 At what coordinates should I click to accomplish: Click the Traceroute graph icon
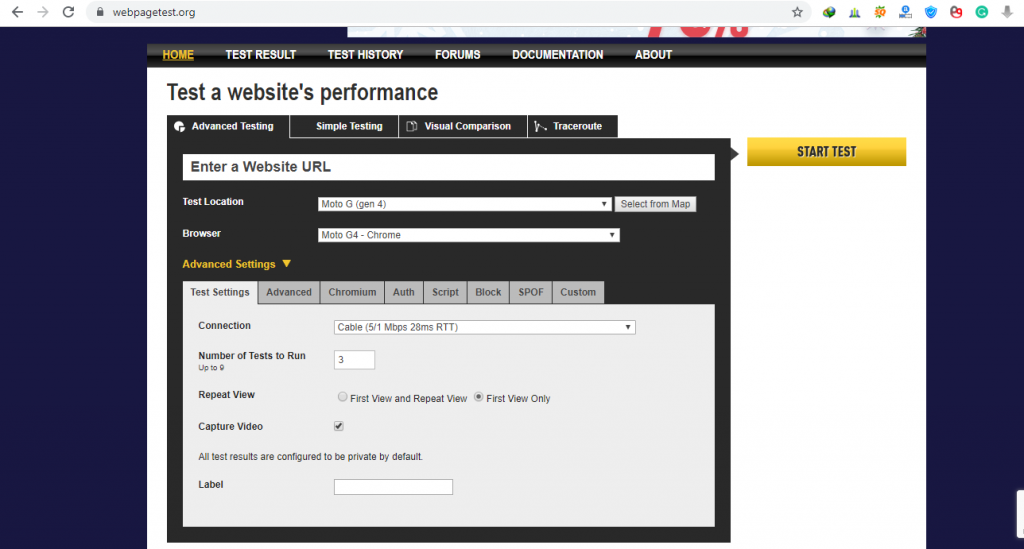coord(540,126)
